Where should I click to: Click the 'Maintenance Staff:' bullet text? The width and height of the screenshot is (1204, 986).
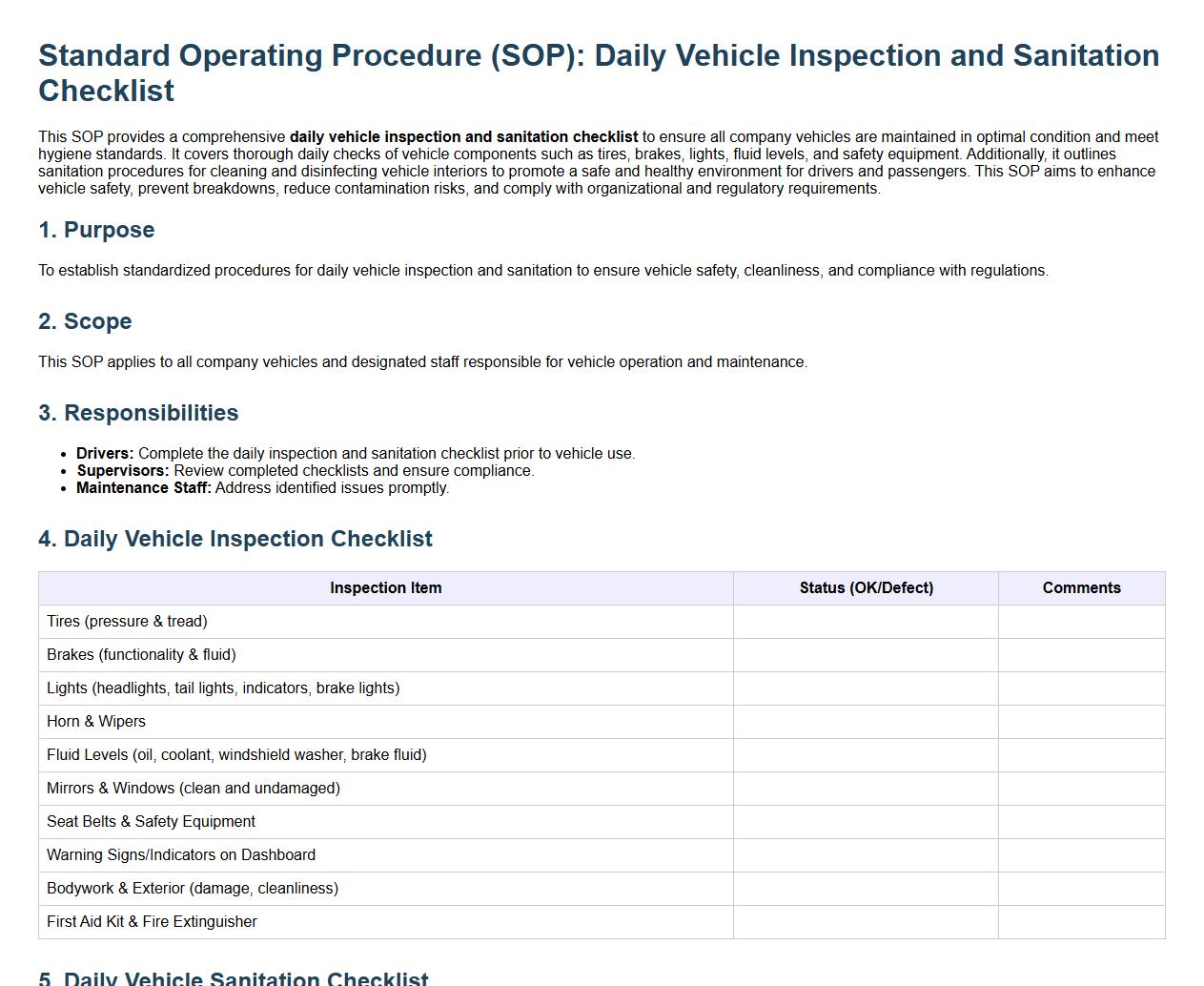[144, 488]
